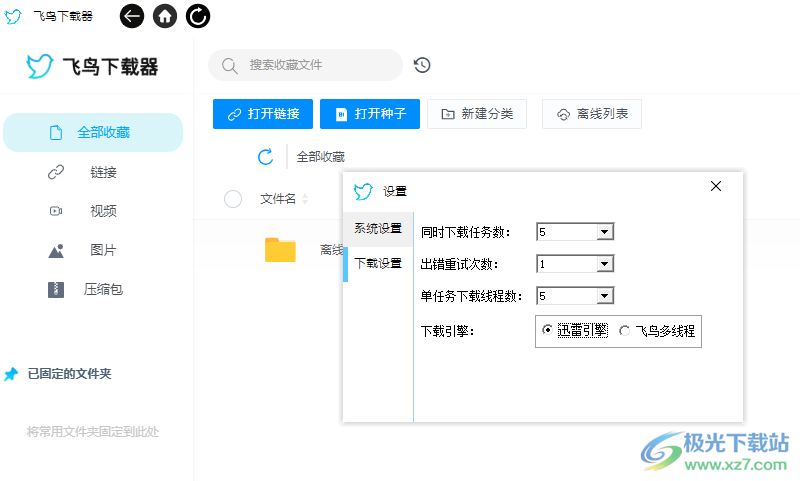Reload using the circular refresh icon in title bar

point(197,16)
